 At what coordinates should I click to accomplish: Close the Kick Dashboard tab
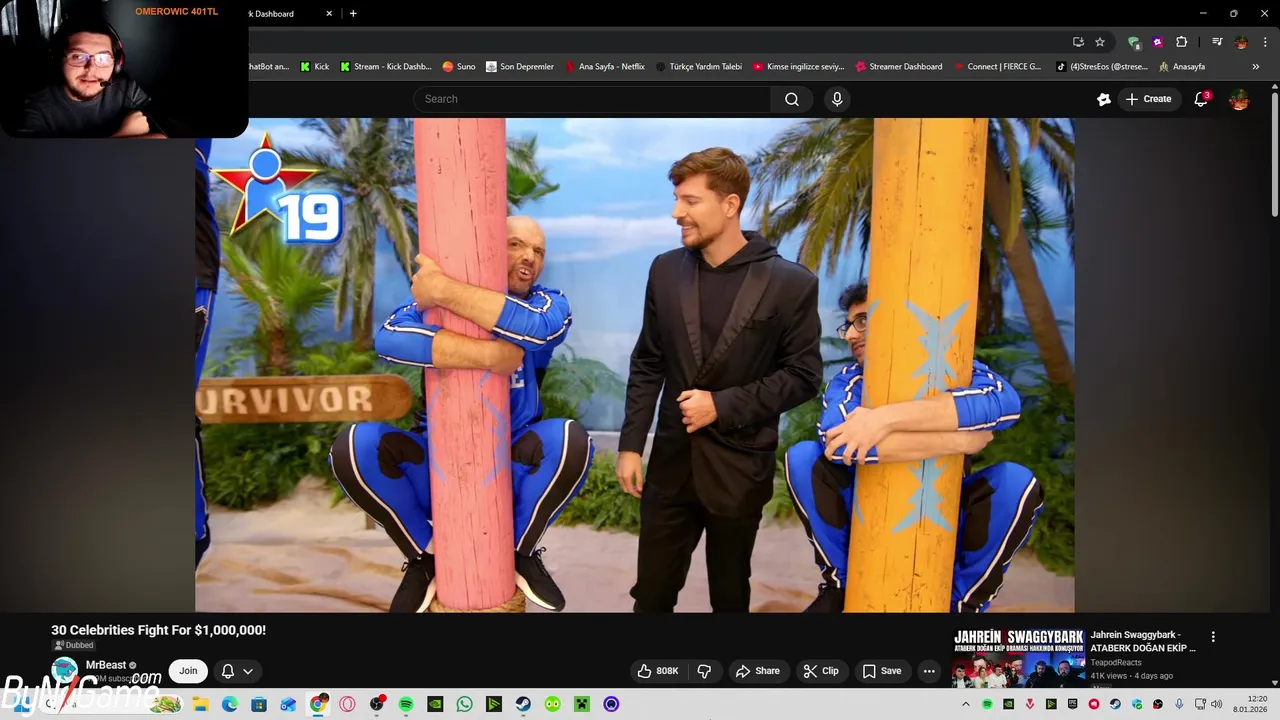point(330,13)
